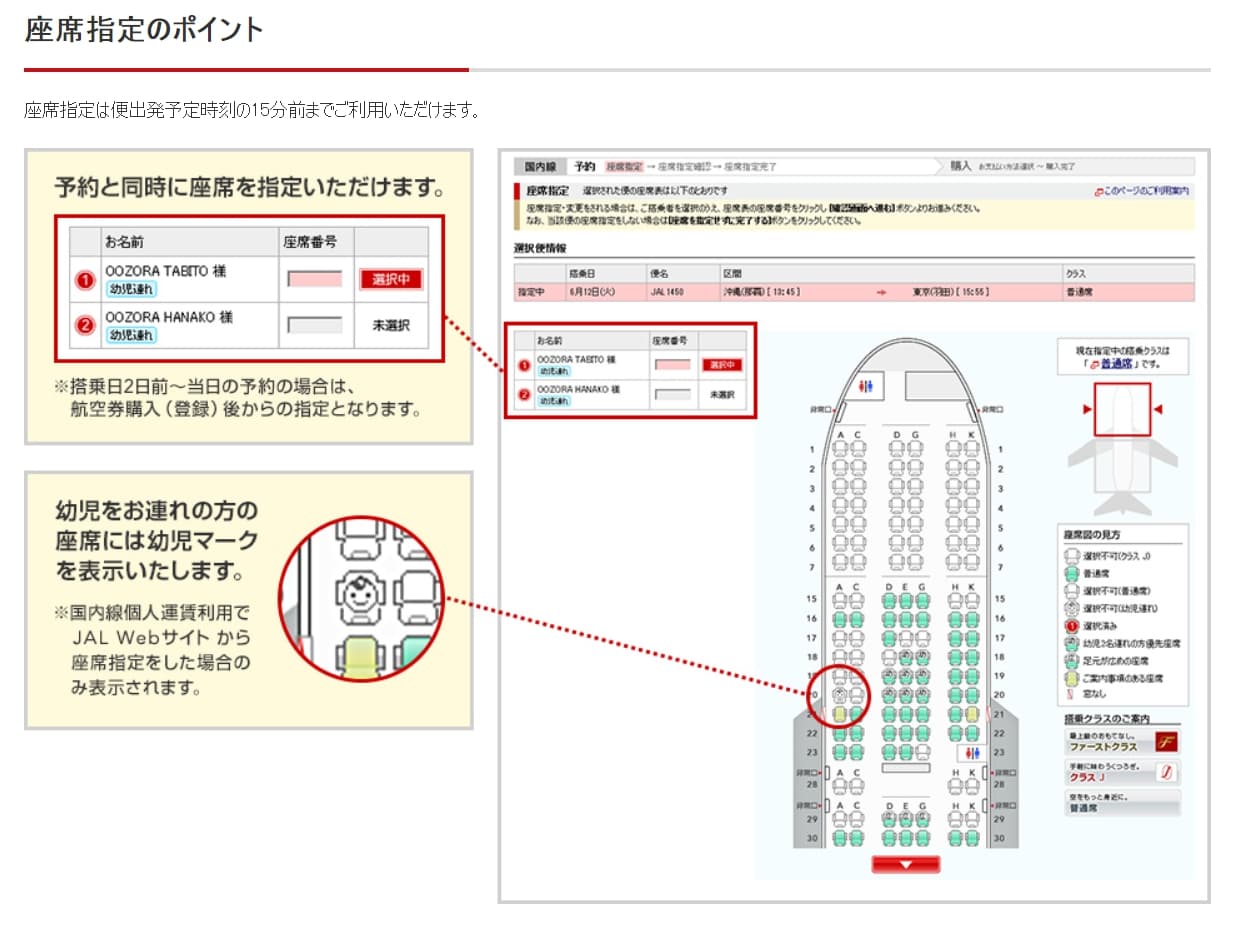Click the yellow ご案内事項のある座席 legend seat icon
Screen dimensions: 1238x925
coord(1071,678)
